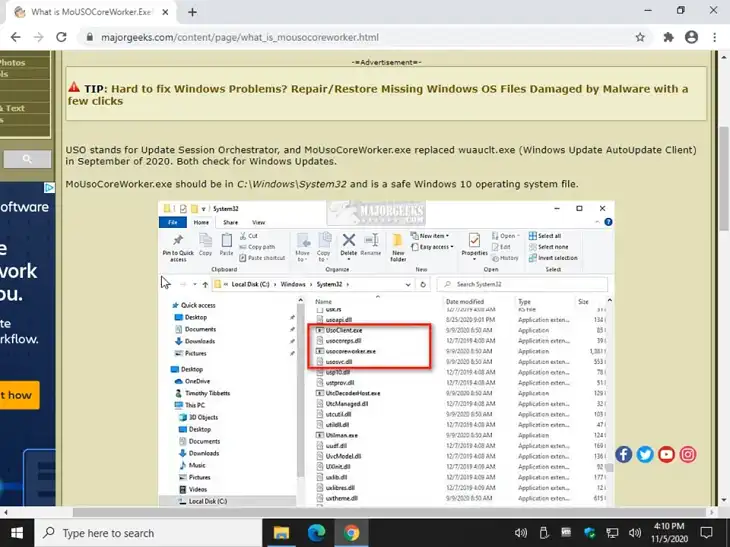This screenshot has width=730, height=547.
Task: Click the VM keyboard tray icon
Action: coord(566,532)
